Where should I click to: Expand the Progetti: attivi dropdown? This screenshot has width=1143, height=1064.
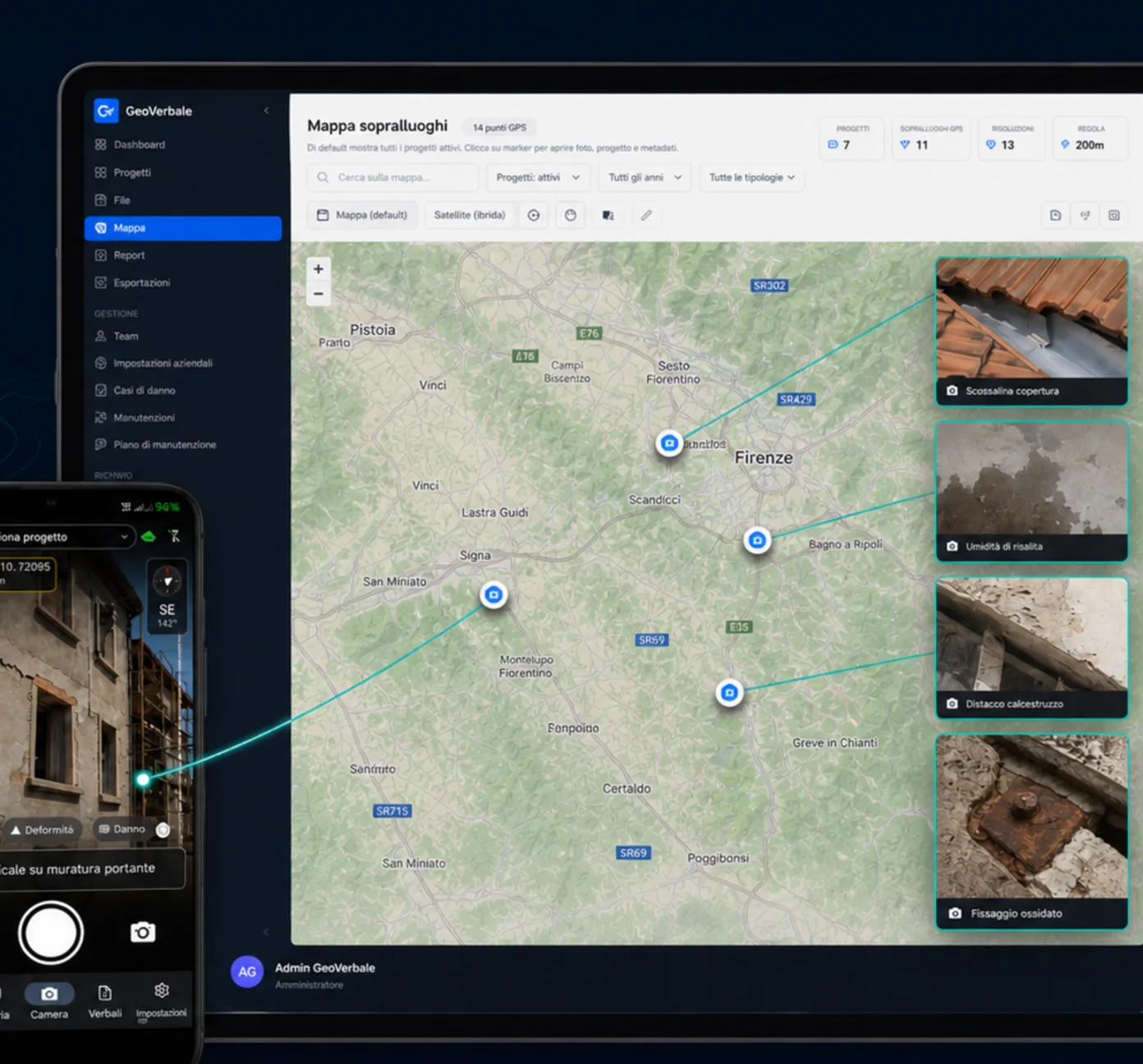(x=538, y=177)
